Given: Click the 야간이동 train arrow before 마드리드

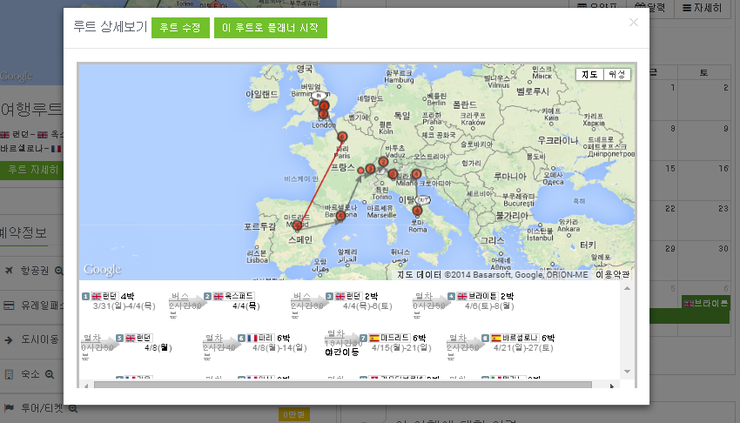Looking at the screenshot, I should 344,340.
